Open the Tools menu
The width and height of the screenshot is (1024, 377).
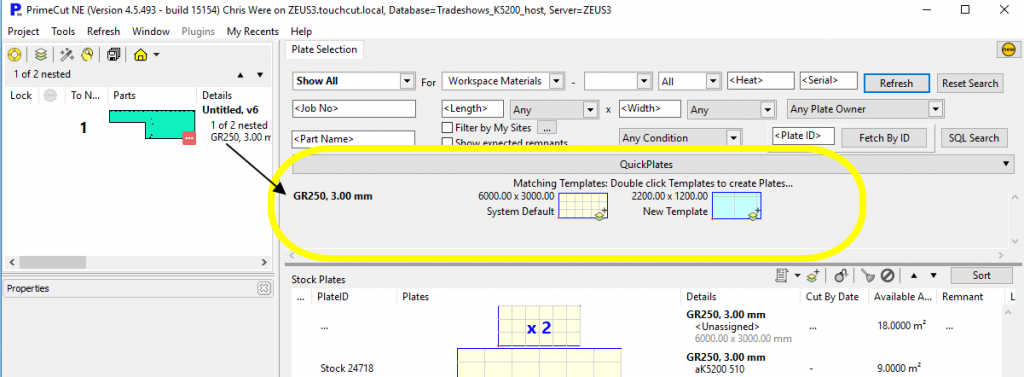63,31
